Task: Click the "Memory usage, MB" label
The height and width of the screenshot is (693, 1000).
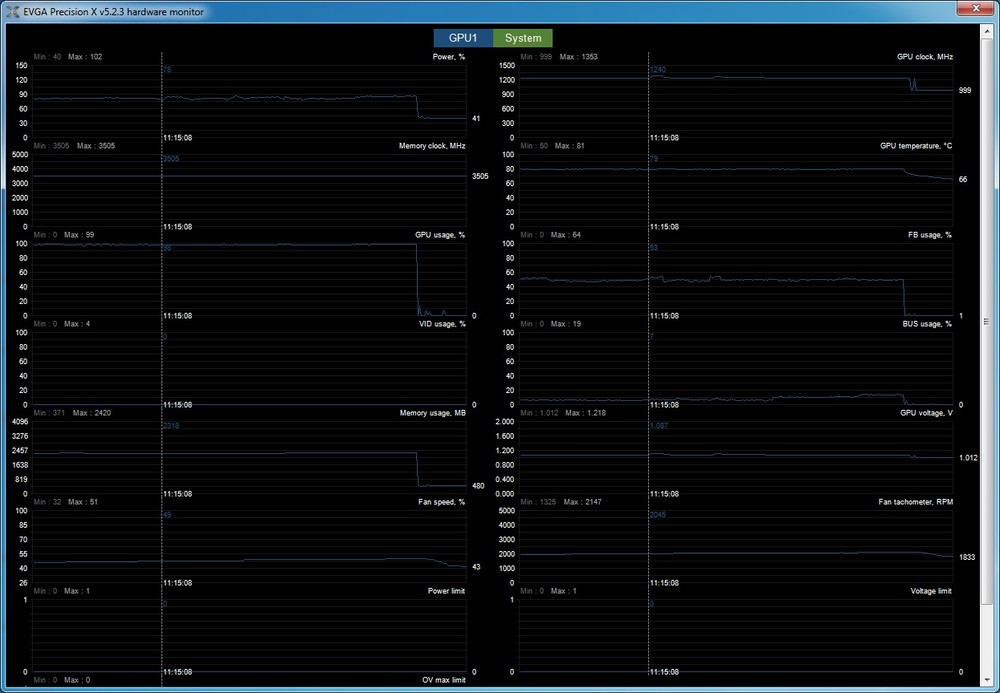Action: click(432, 413)
